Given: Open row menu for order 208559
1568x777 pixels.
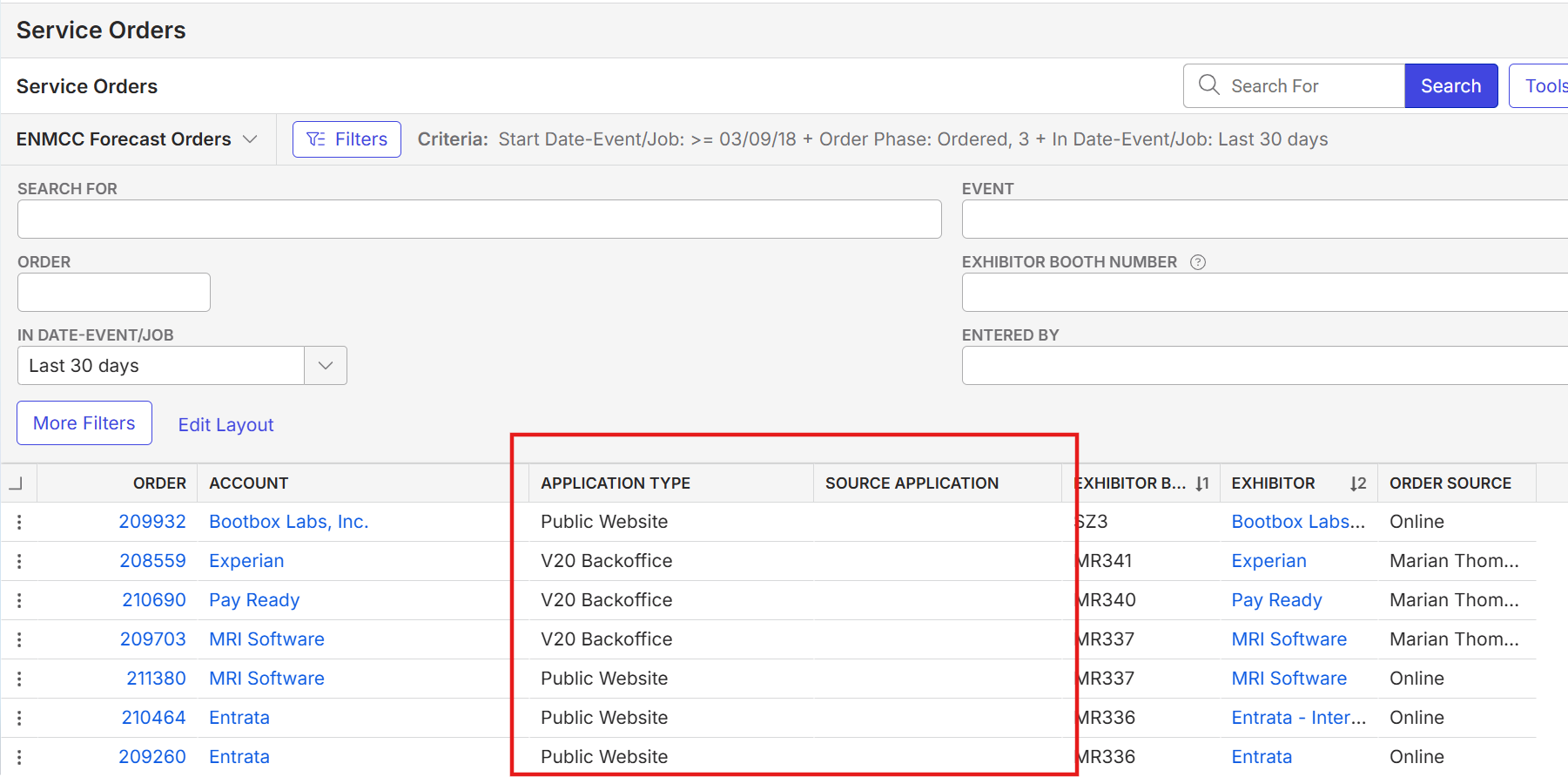Looking at the screenshot, I should 19,561.
